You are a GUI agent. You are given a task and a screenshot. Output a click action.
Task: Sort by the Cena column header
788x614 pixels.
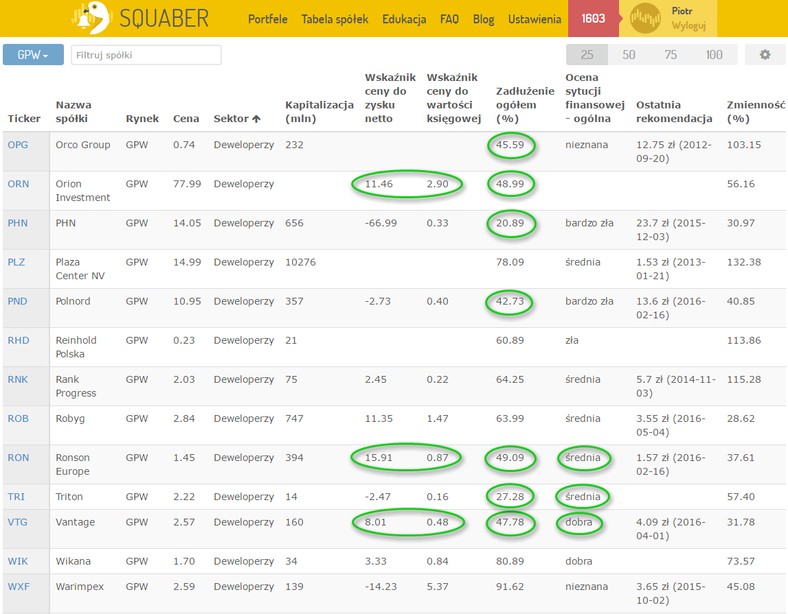[x=186, y=119]
